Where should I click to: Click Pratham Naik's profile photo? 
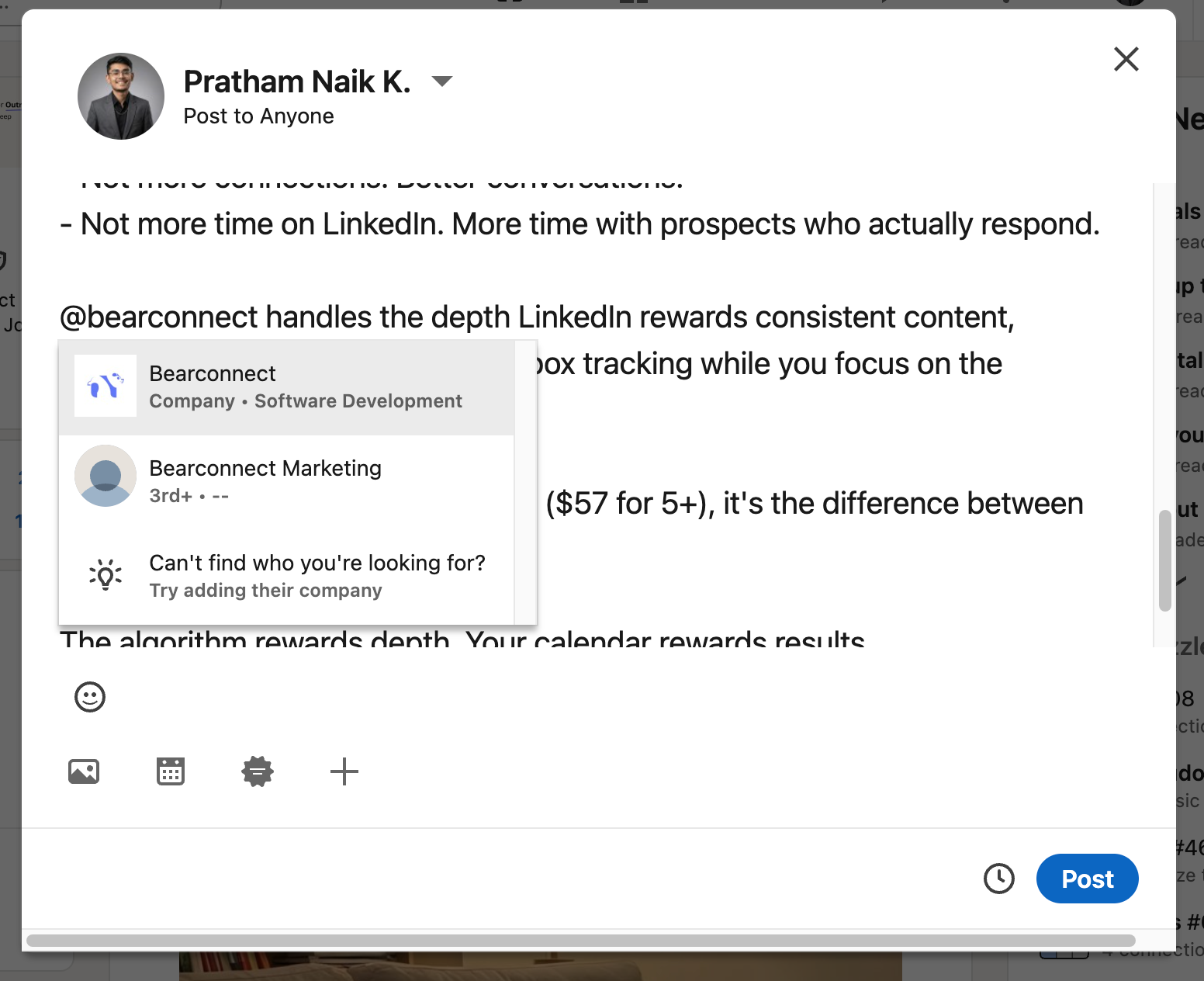[121, 96]
